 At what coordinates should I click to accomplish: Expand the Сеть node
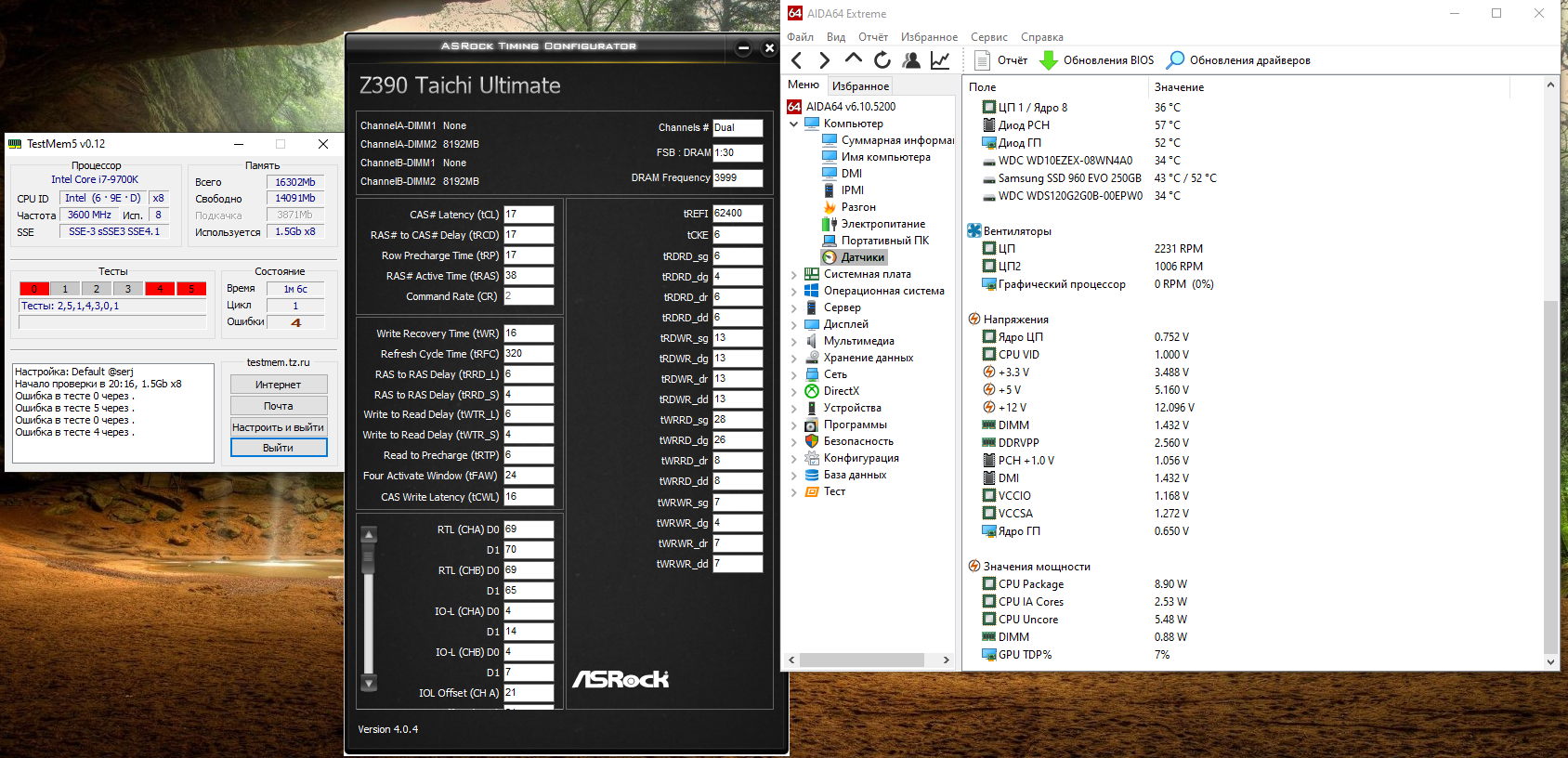tap(794, 374)
